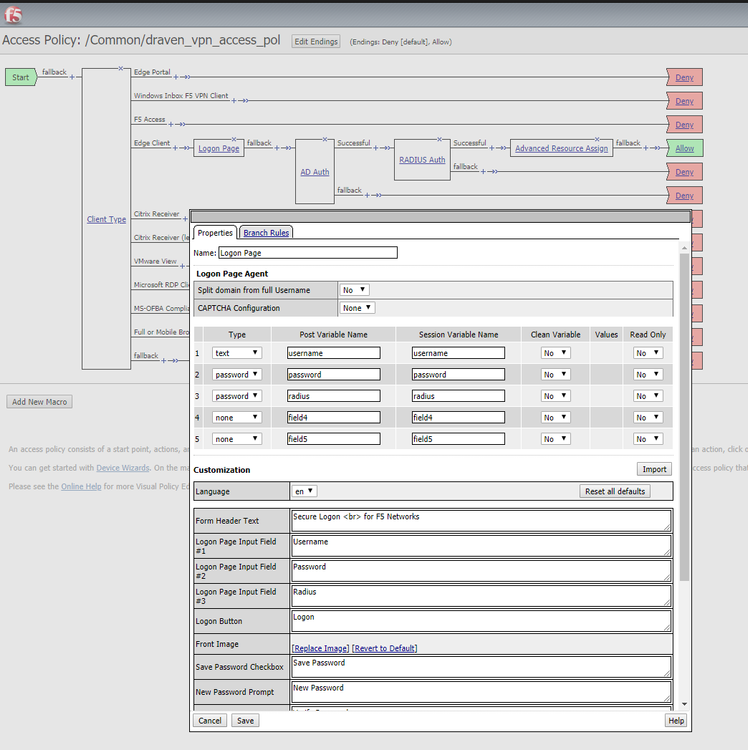Image resolution: width=748 pixels, height=750 pixels.
Task: Select the Properties tab
Action: point(214,232)
